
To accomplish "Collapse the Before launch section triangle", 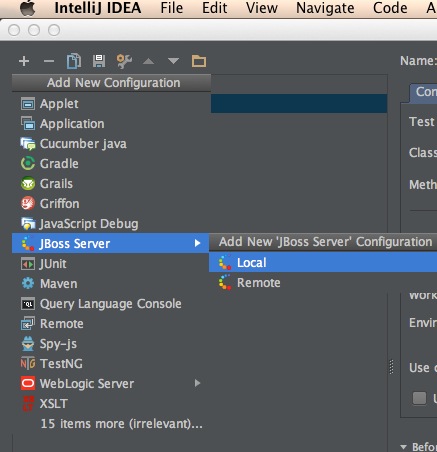I will point(404,447).
